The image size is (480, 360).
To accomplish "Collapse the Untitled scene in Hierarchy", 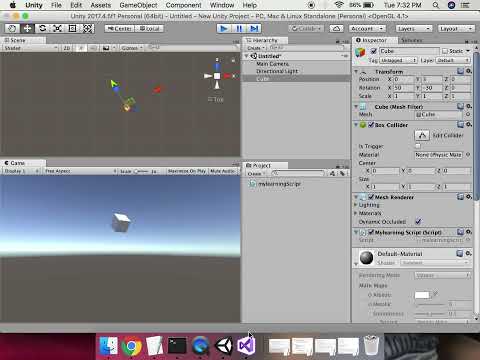I will tap(247, 56).
